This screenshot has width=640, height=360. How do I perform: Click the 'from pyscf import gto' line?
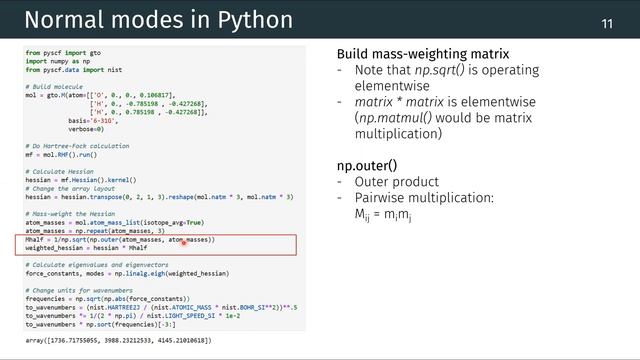[x=63, y=53]
